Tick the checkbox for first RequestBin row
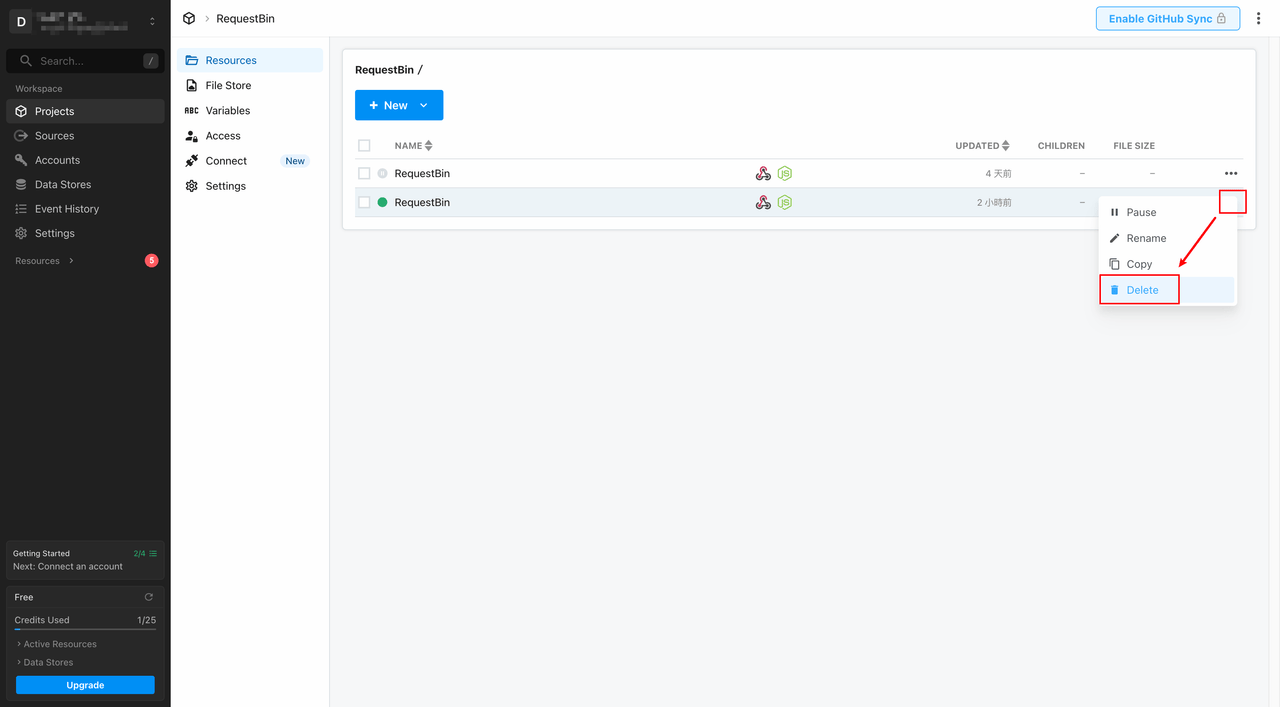The height and width of the screenshot is (707, 1280). [x=364, y=173]
